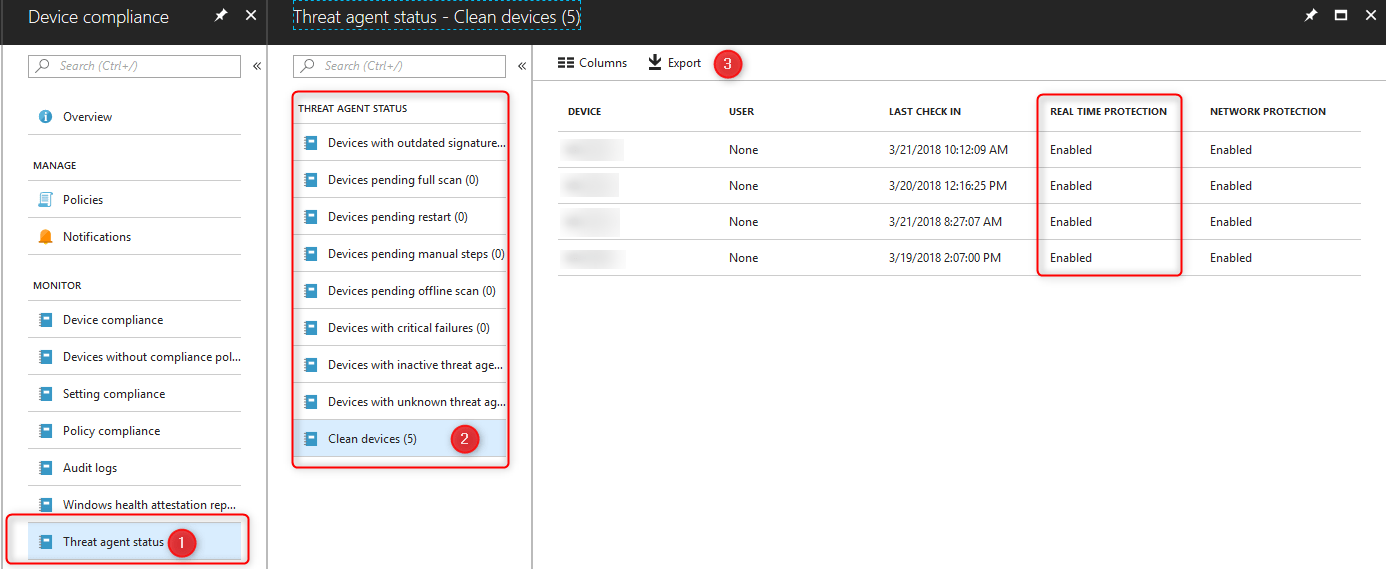Image resolution: width=1386 pixels, height=569 pixels.
Task: Click the Windows health attestation icon
Action: [45, 505]
